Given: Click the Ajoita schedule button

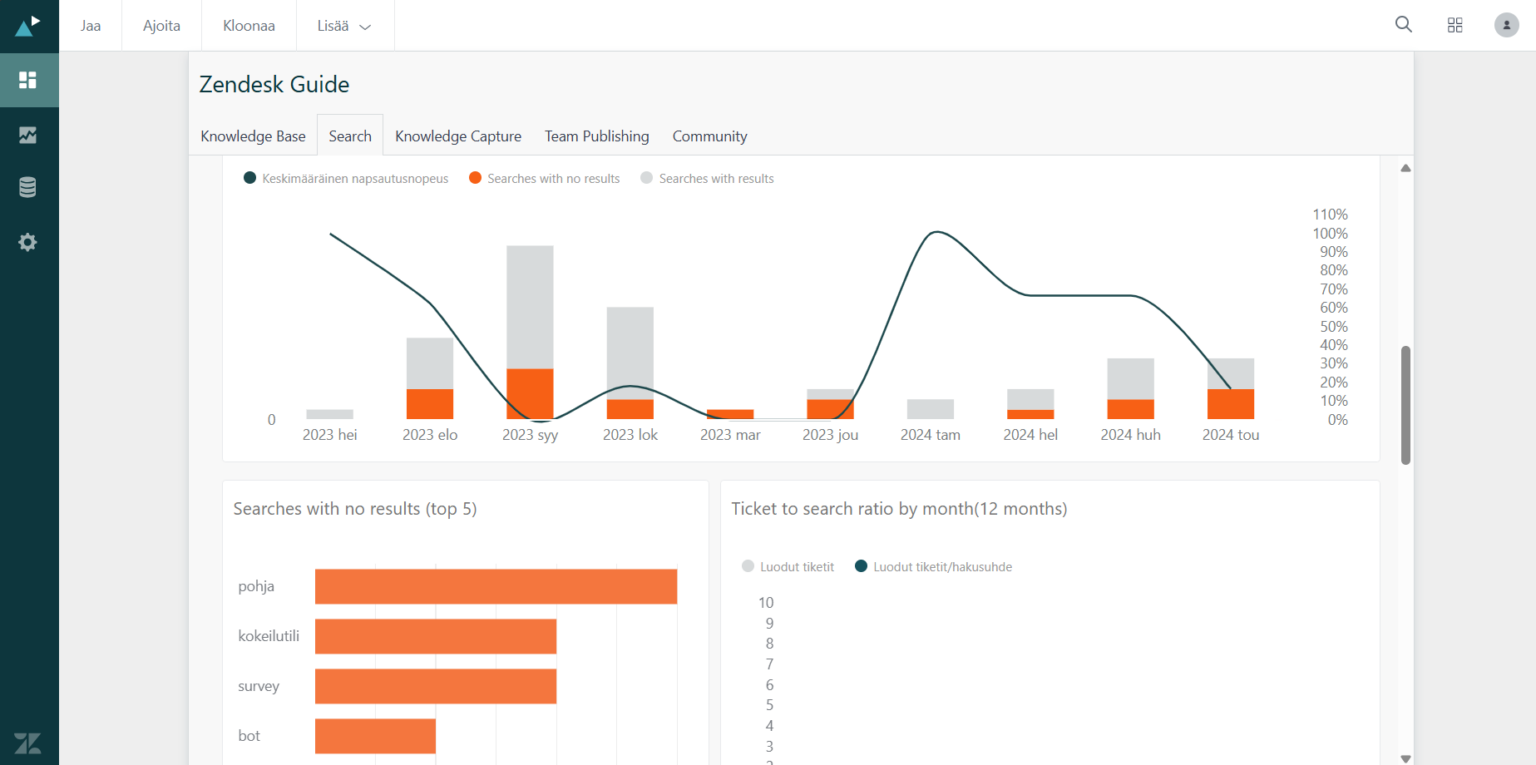Looking at the screenshot, I should pos(162,26).
